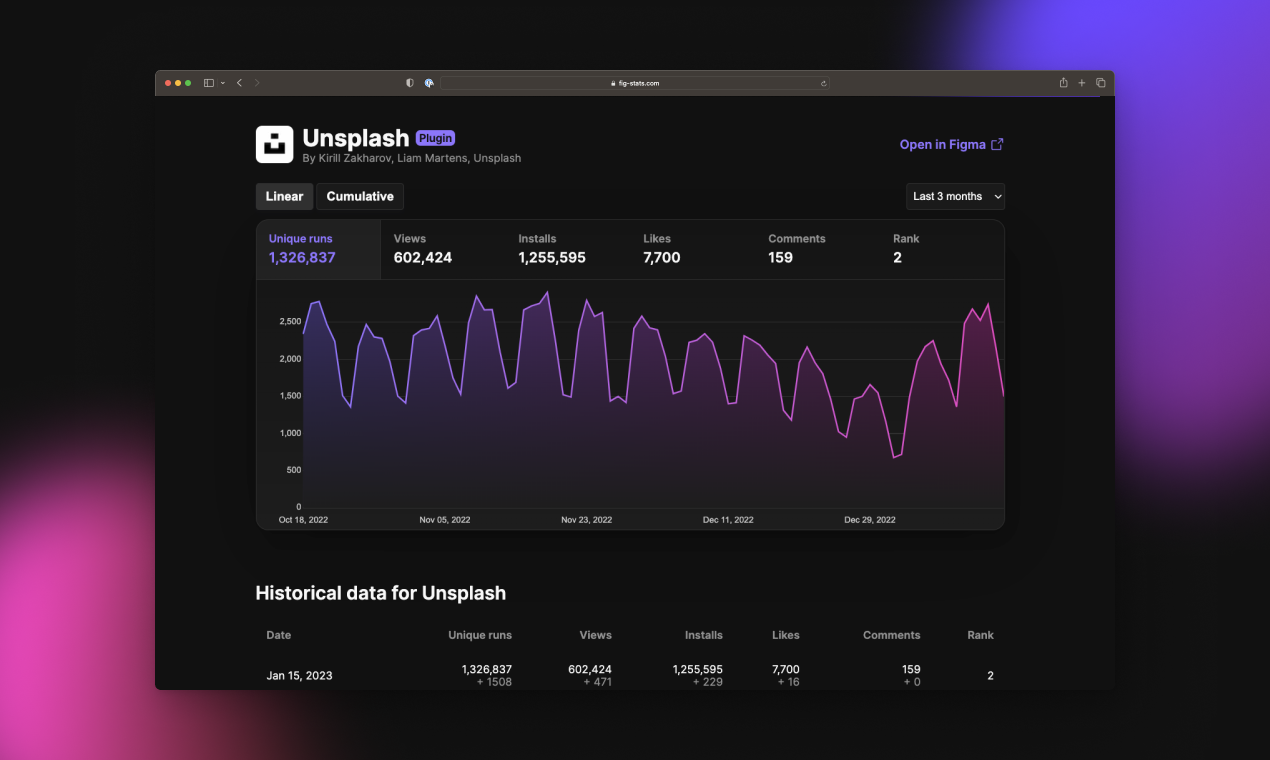The width and height of the screenshot is (1270, 760).
Task: Click the Plugin badge next to Unsplash
Action: 436,138
